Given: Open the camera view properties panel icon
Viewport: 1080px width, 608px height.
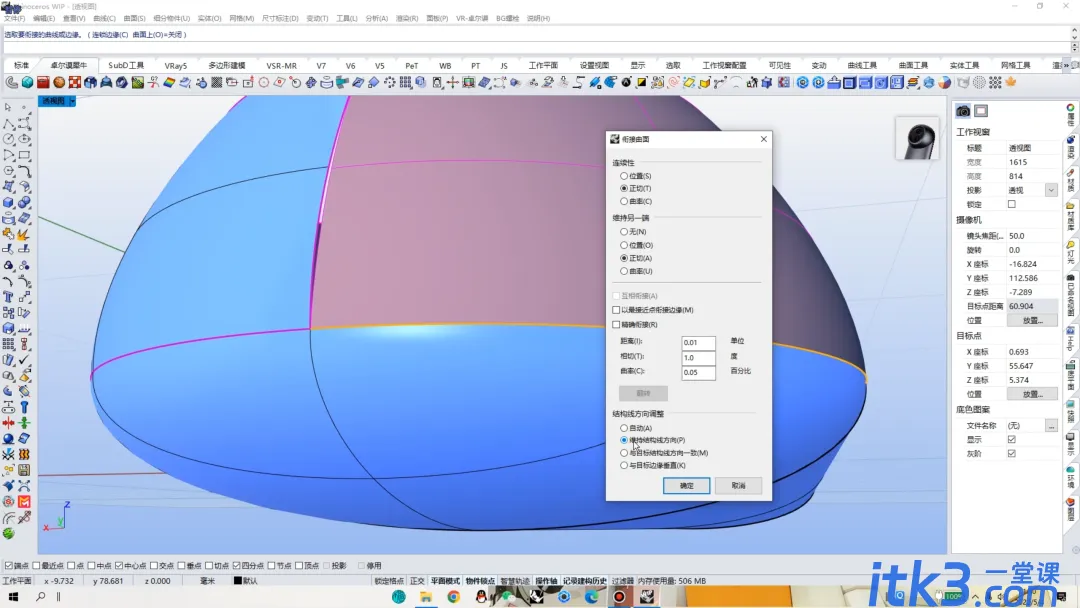Looking at the screenshot, I should [x=963, y=111].
